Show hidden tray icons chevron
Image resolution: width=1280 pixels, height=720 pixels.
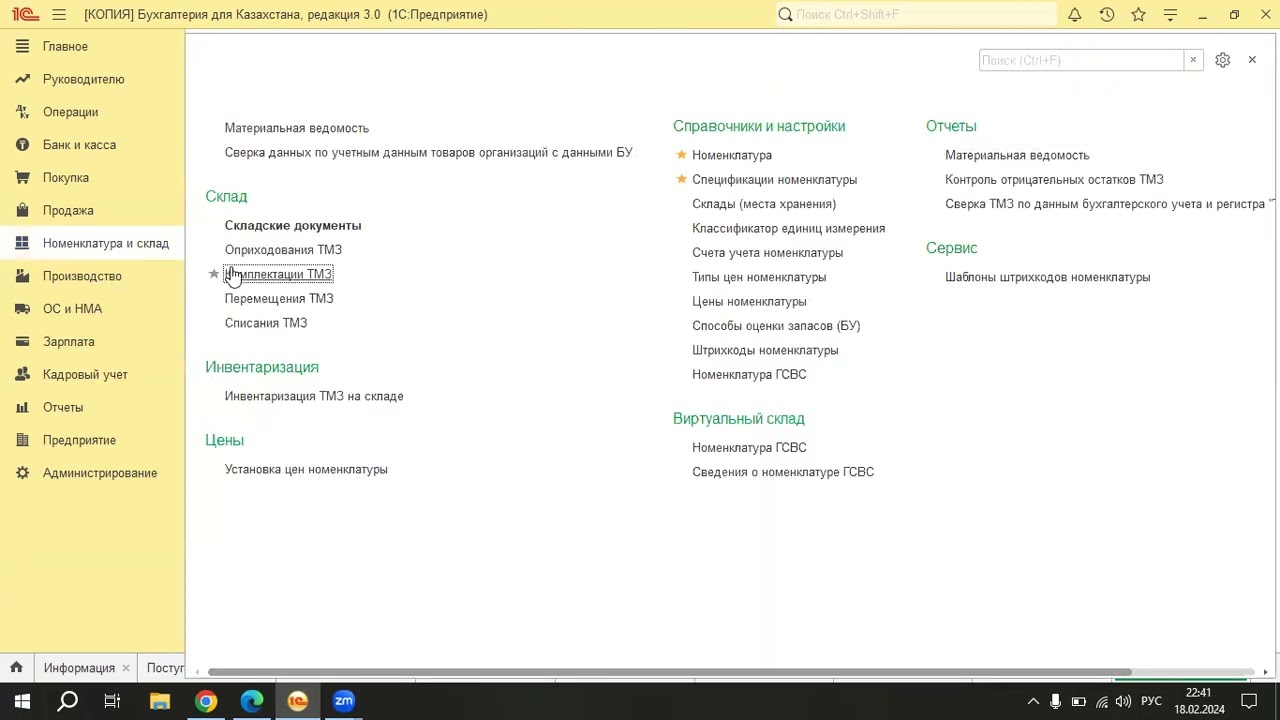point(1033,701)
